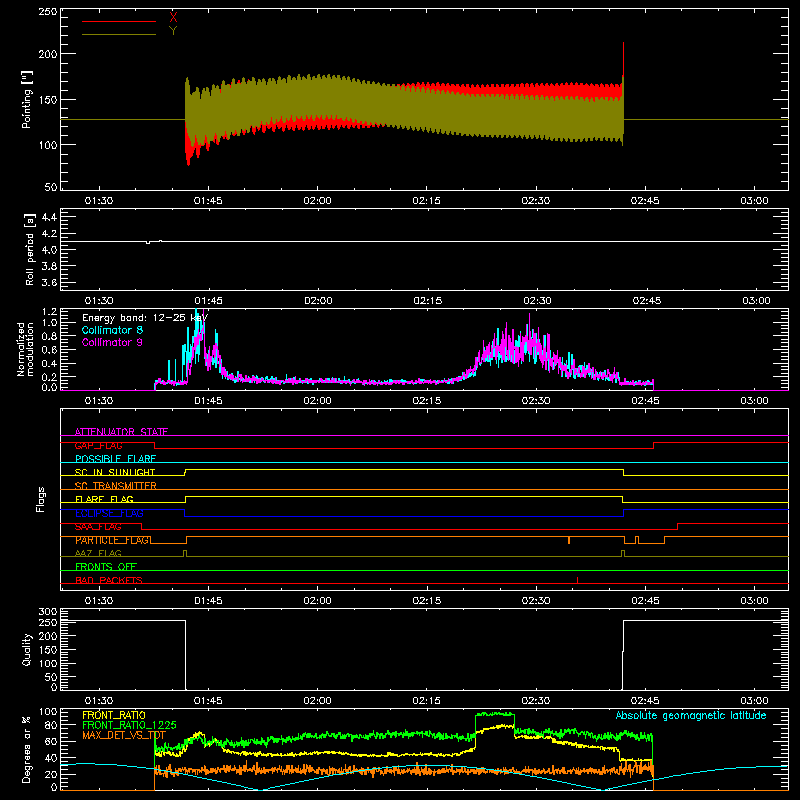Viewport: 800px width, 800px height.
Task: Click the Y legend label
Action: click(173, 31)
